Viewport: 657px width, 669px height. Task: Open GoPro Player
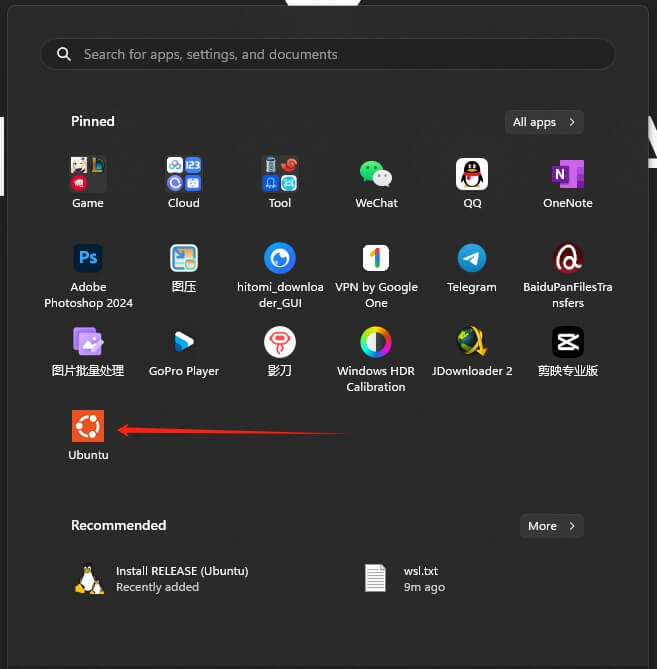(184, 352)
